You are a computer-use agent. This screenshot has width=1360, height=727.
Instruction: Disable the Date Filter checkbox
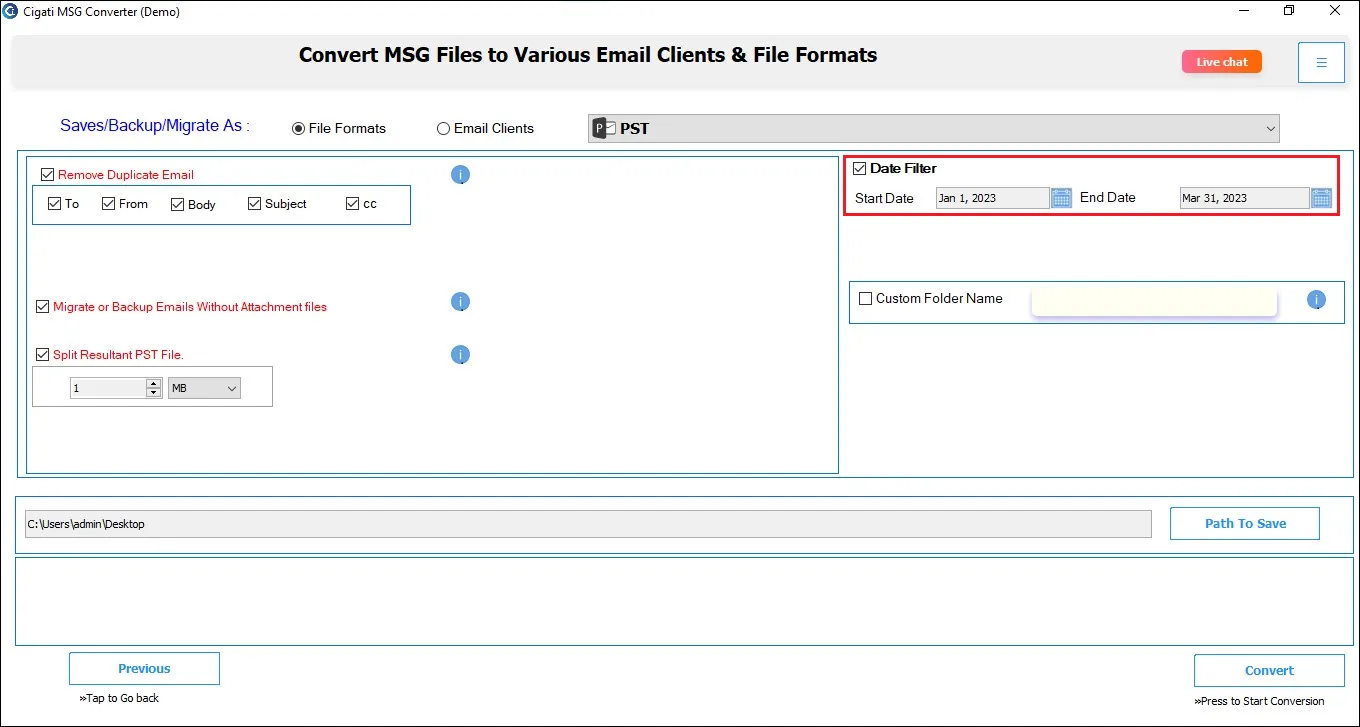click(x=859, y=168)
